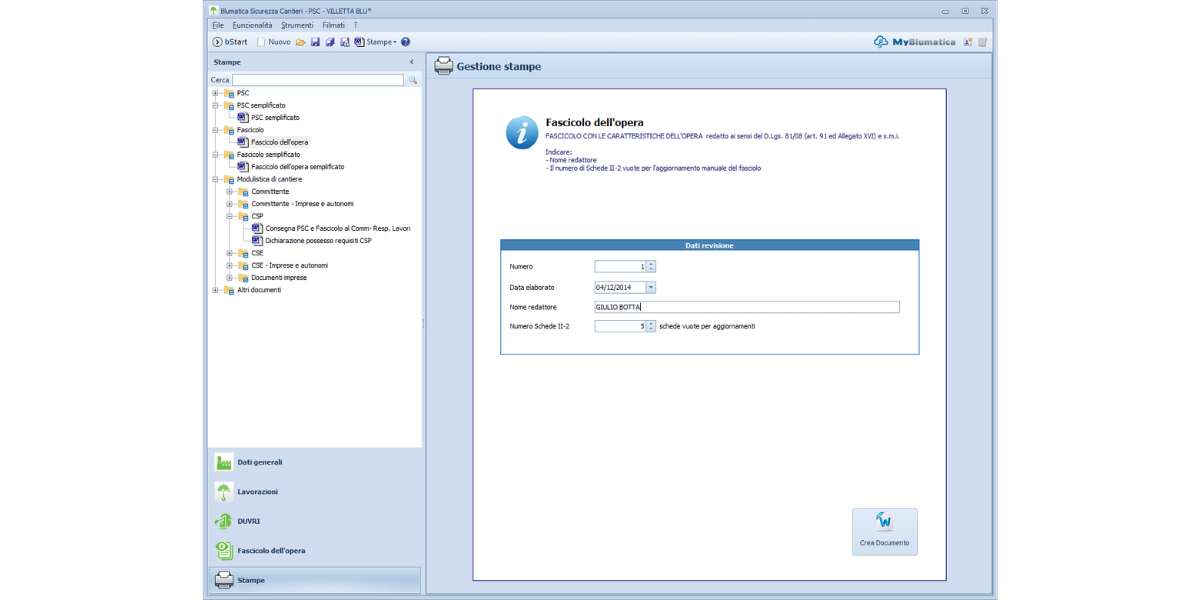Click the bStart arrow icon
The image size is (1200, 600).
point(217,42)
